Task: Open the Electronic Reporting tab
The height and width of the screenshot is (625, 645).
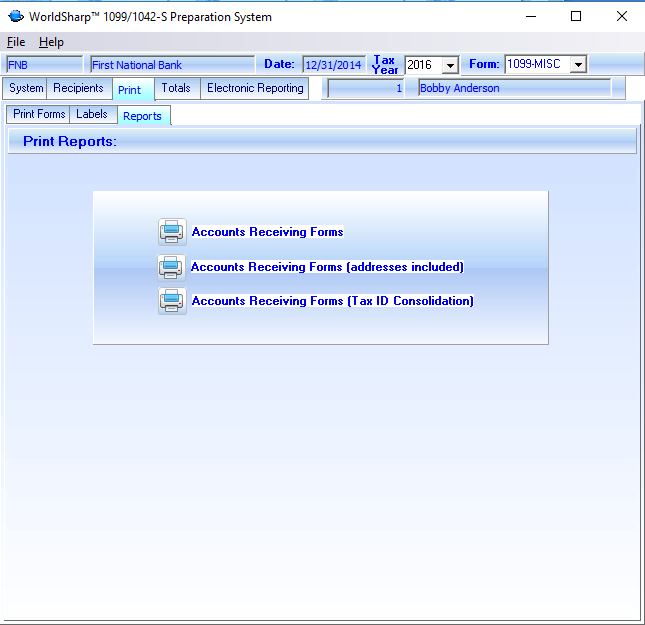Action: (x=255, y=89)
